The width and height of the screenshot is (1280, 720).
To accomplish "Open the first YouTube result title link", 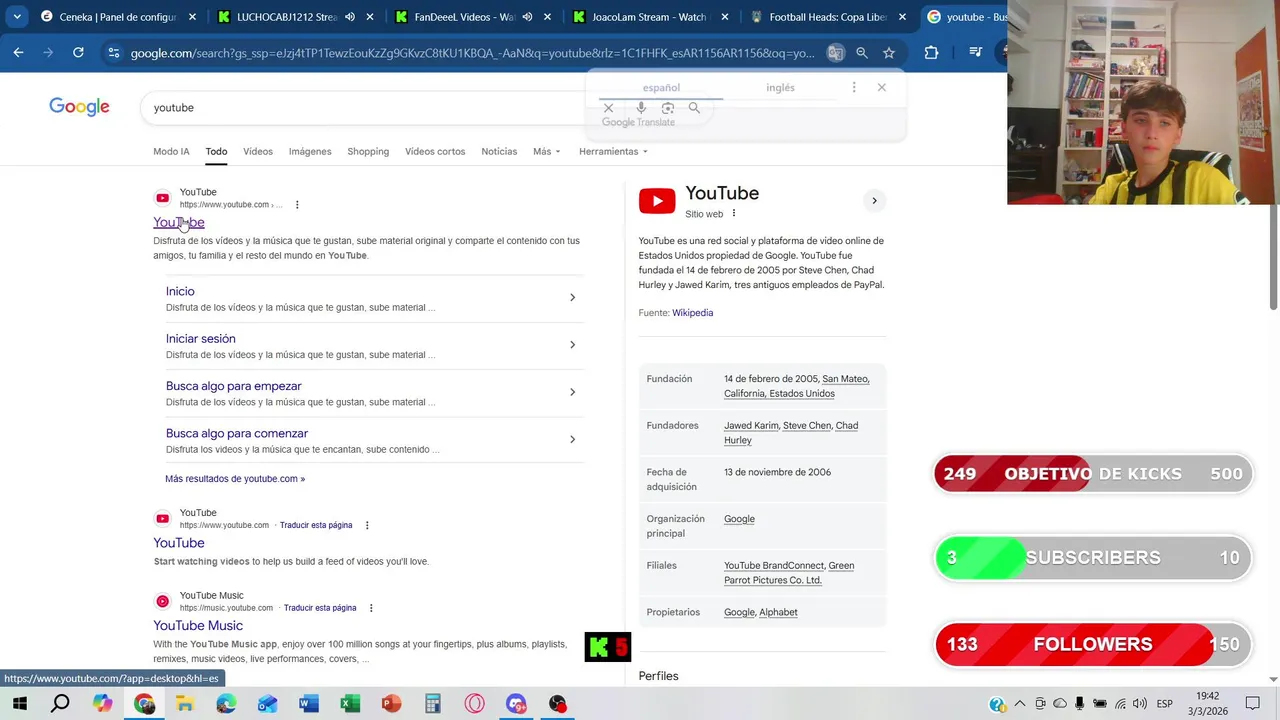I will pyautogui.click(x=179, y=222).
